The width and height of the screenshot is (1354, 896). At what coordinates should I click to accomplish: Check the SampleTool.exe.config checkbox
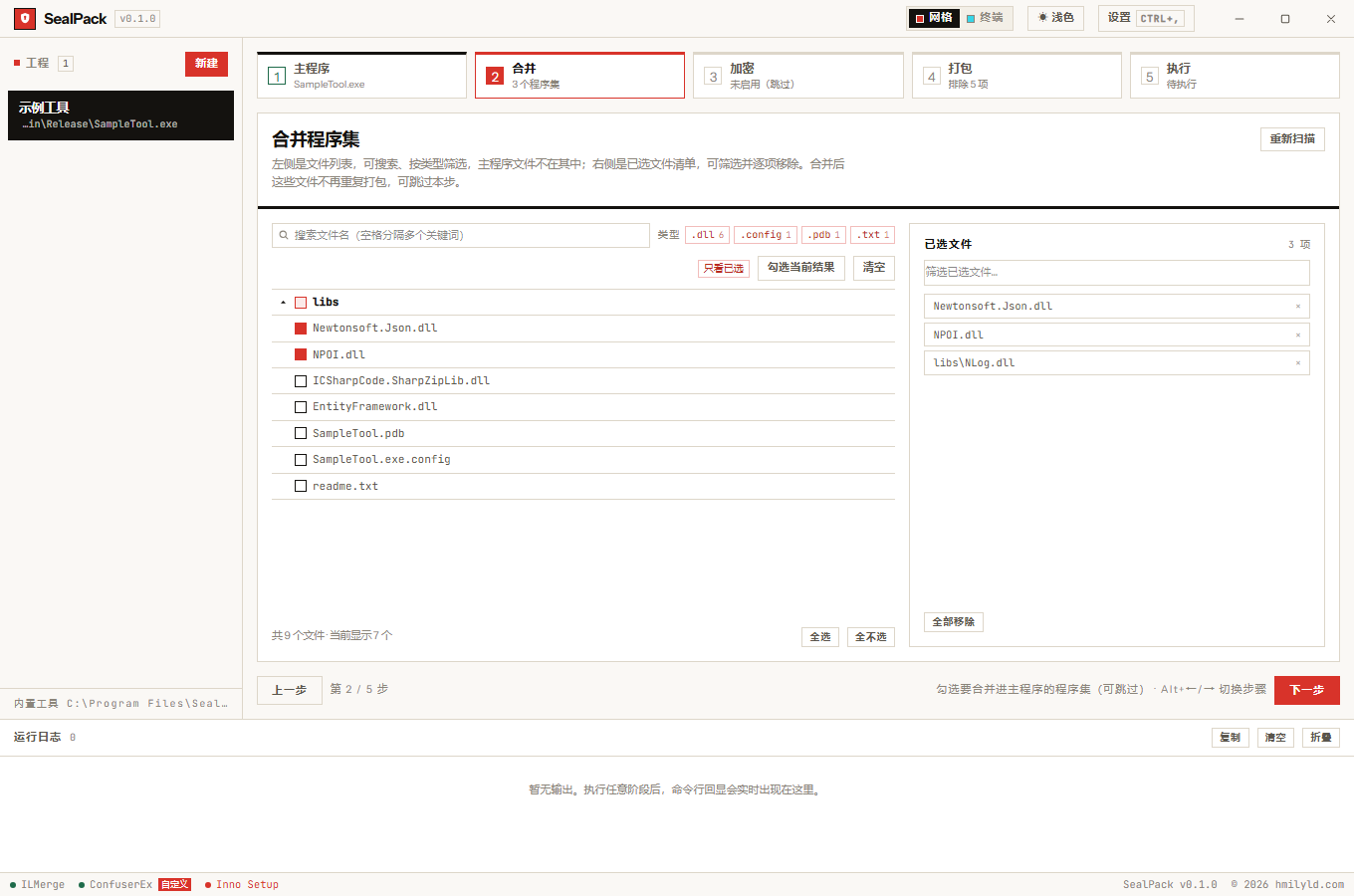pos(301,460)
